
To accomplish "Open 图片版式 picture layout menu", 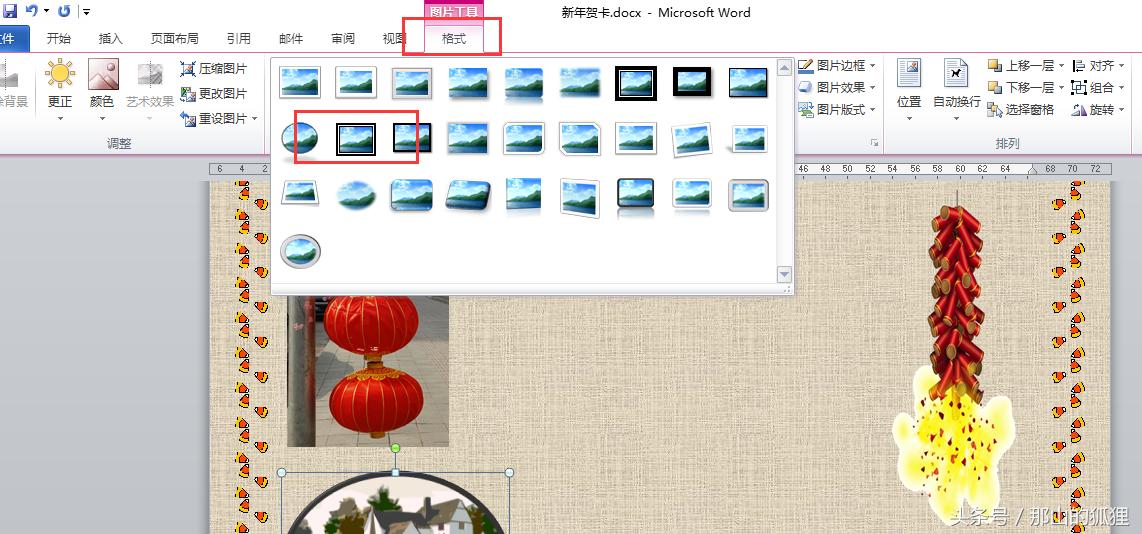I will point(837,110).
